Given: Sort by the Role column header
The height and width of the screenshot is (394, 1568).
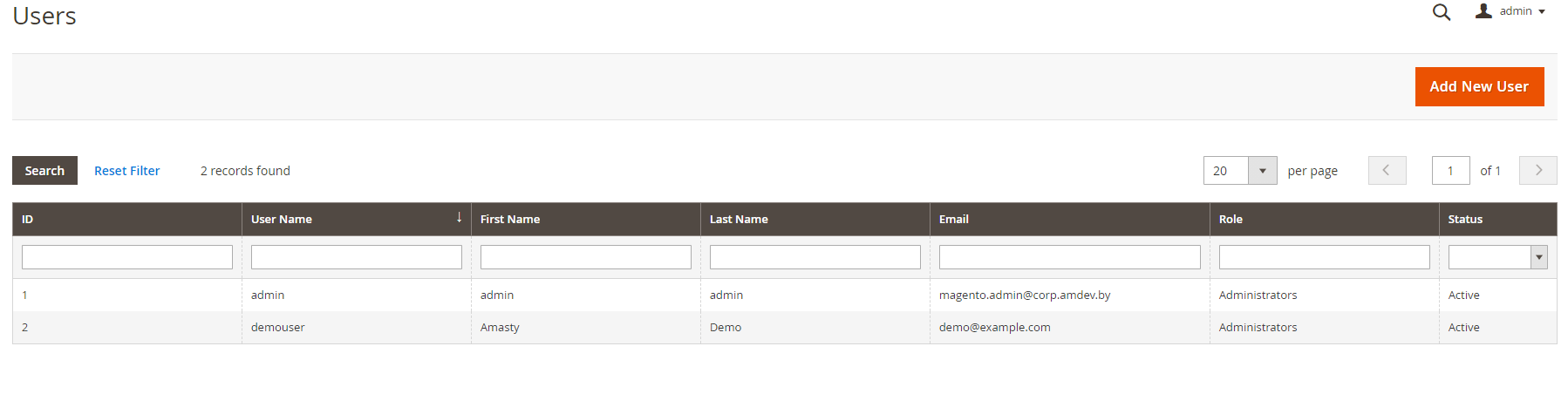Looking at the screenshot, I should click(1231, 220).
